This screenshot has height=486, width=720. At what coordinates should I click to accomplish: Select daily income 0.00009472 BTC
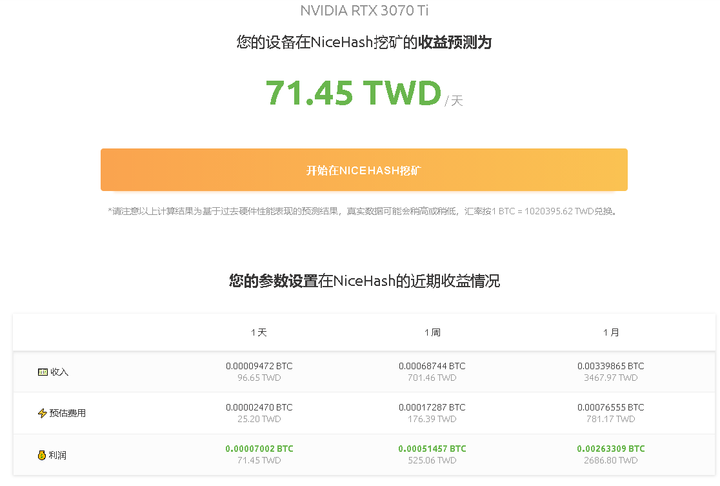(x=259, y=366)
